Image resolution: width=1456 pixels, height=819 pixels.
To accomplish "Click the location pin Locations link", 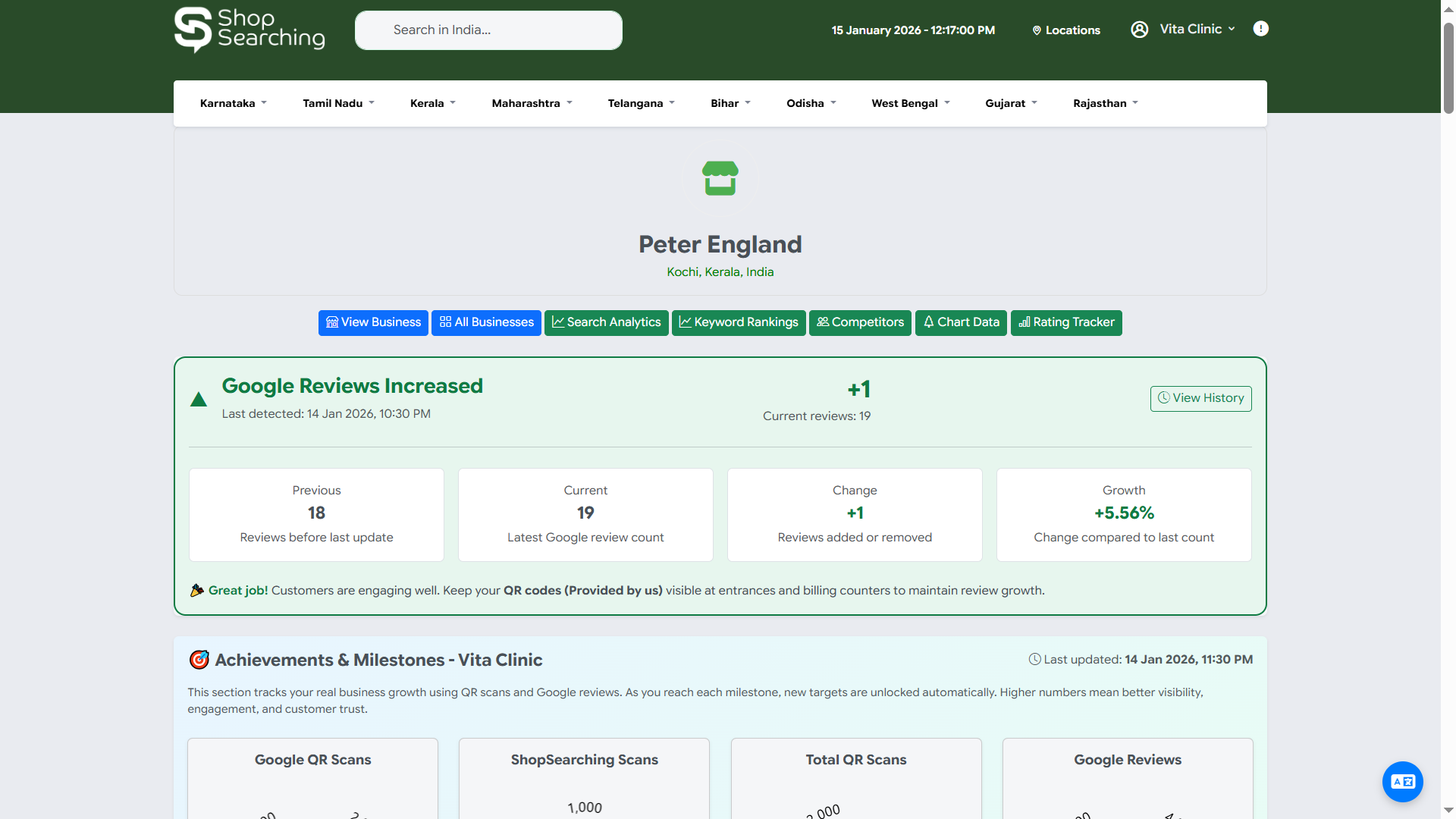I will [1065, 30].
